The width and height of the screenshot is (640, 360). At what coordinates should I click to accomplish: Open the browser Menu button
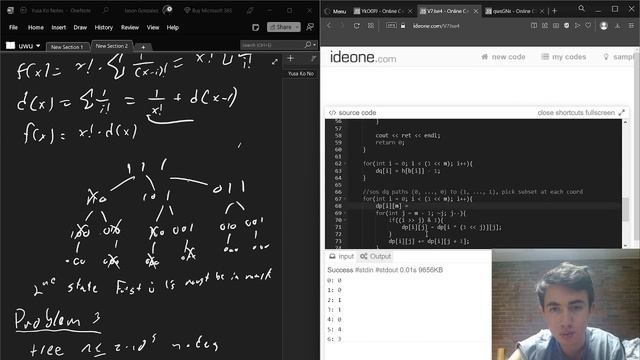click(336, 11)
